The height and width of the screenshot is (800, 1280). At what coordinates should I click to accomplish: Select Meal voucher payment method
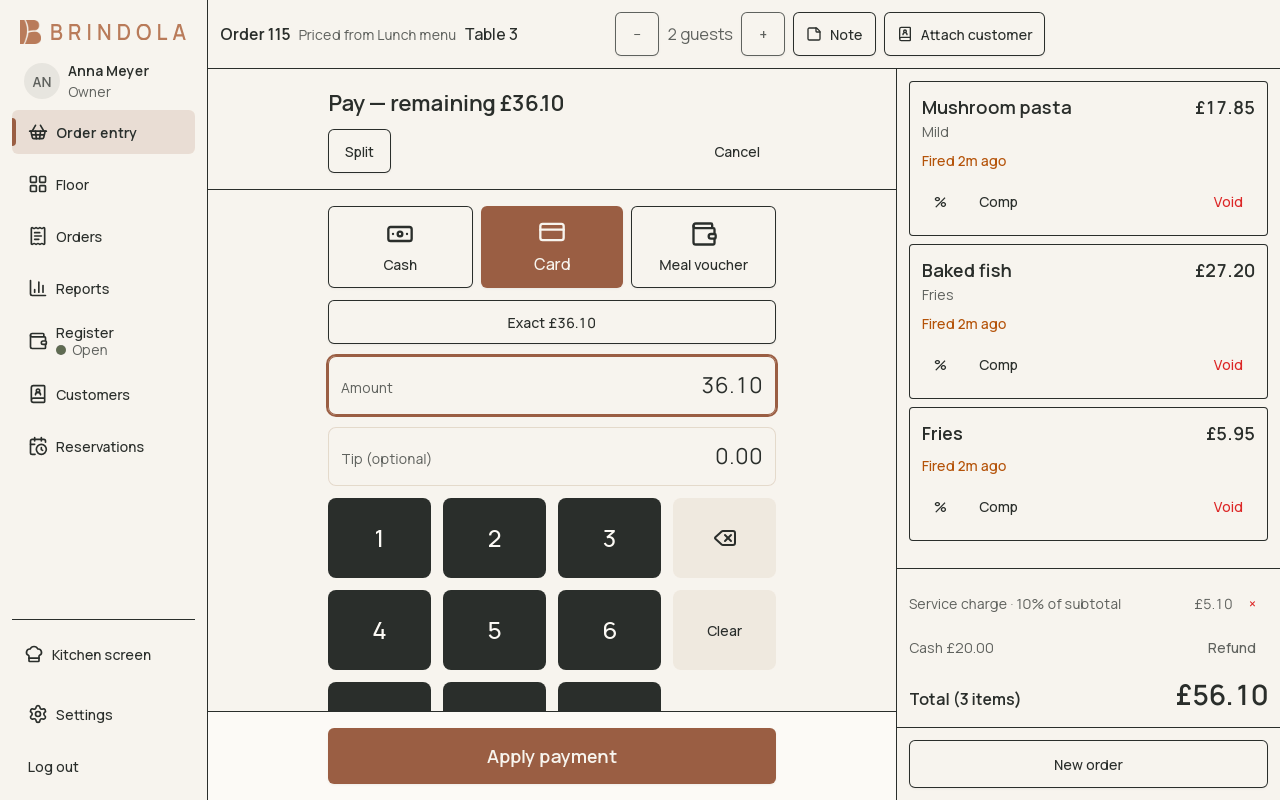pos(703,247)
